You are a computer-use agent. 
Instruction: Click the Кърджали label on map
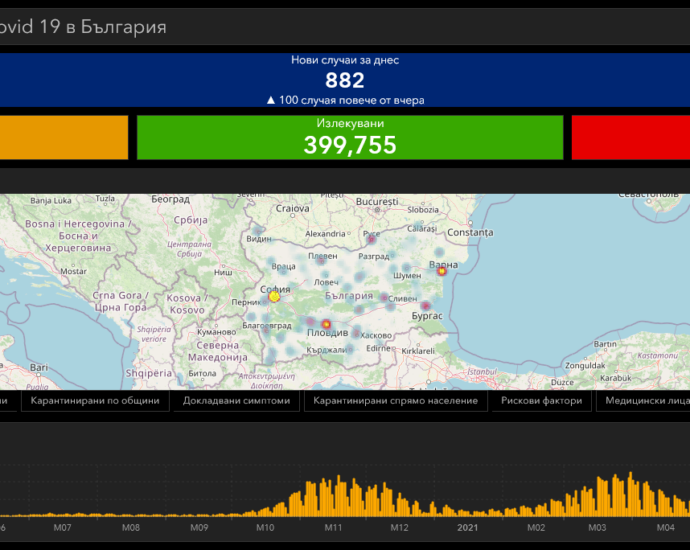pyautogui.click(x=327, y=350)
